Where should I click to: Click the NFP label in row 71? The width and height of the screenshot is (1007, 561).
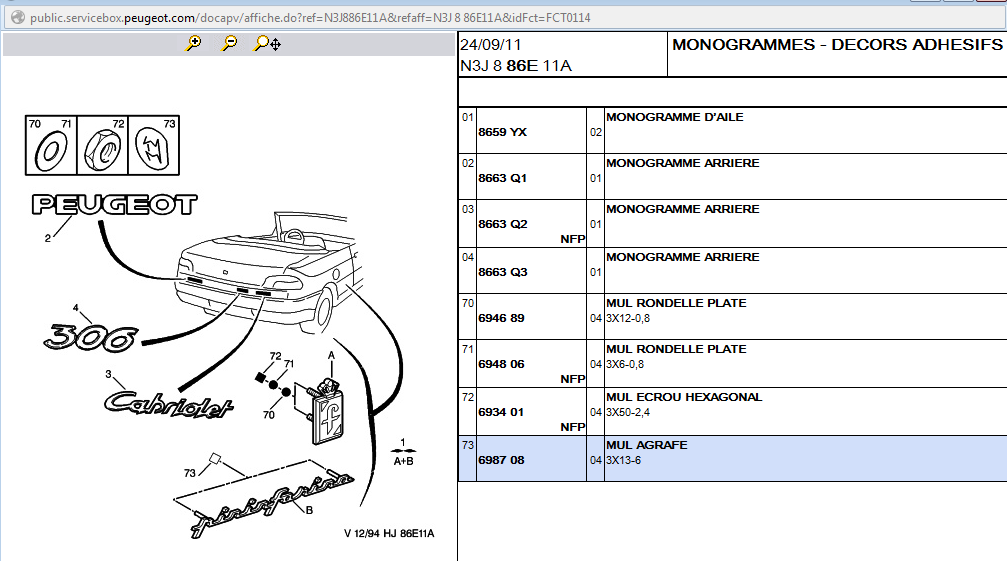point(572,379)
